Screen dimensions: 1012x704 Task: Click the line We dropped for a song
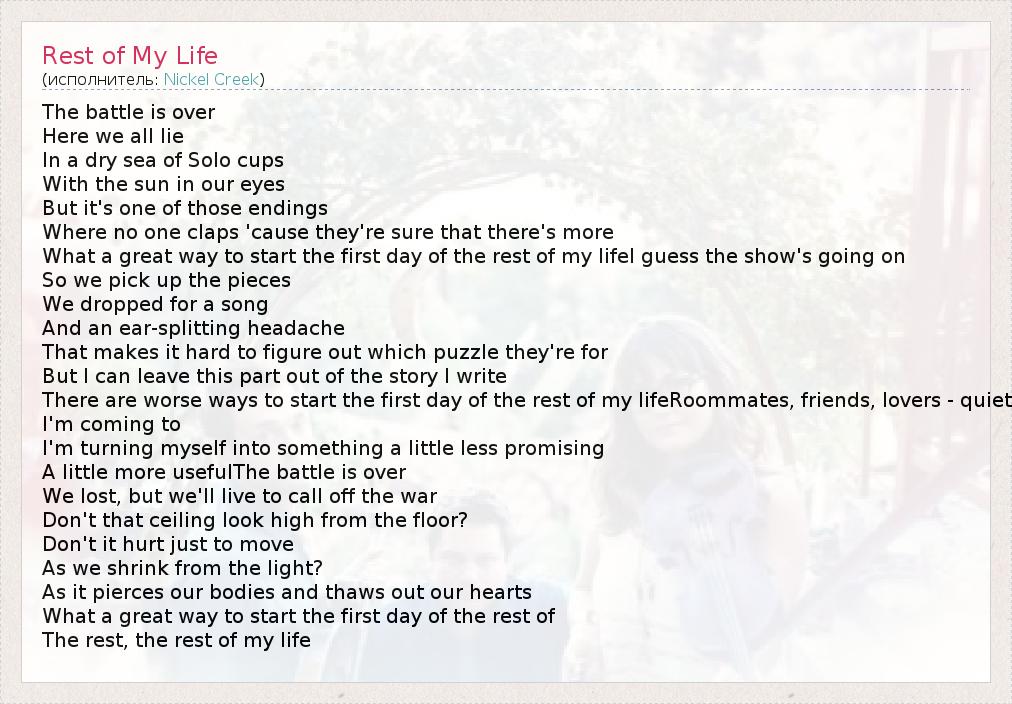155,304
